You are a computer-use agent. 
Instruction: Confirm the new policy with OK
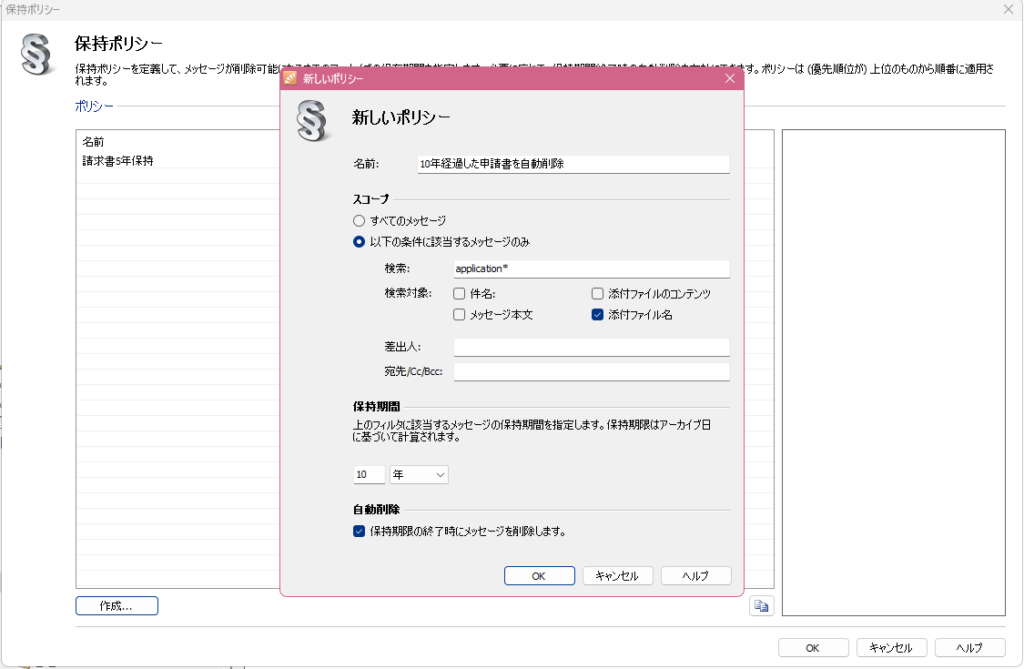539,575
